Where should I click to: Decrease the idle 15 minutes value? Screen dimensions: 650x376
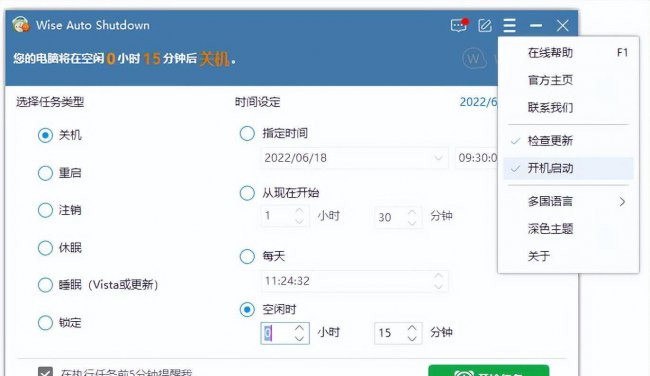(x=412, y=338)
